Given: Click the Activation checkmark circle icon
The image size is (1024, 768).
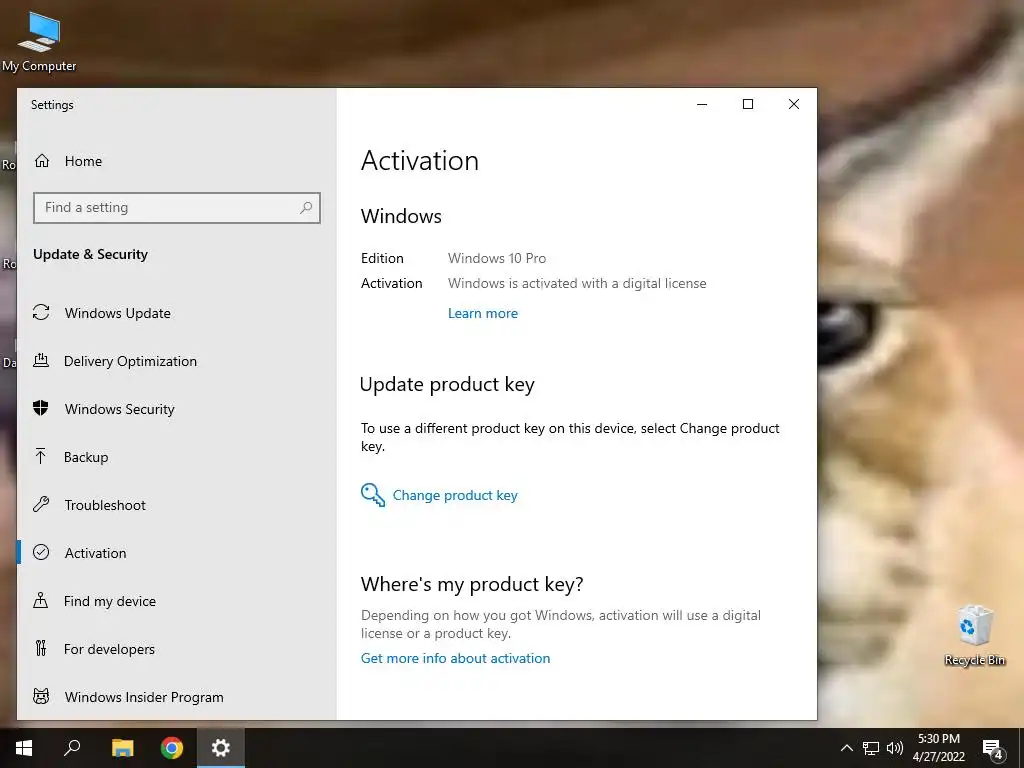Looking at the screenshot, I should [41, 552].
